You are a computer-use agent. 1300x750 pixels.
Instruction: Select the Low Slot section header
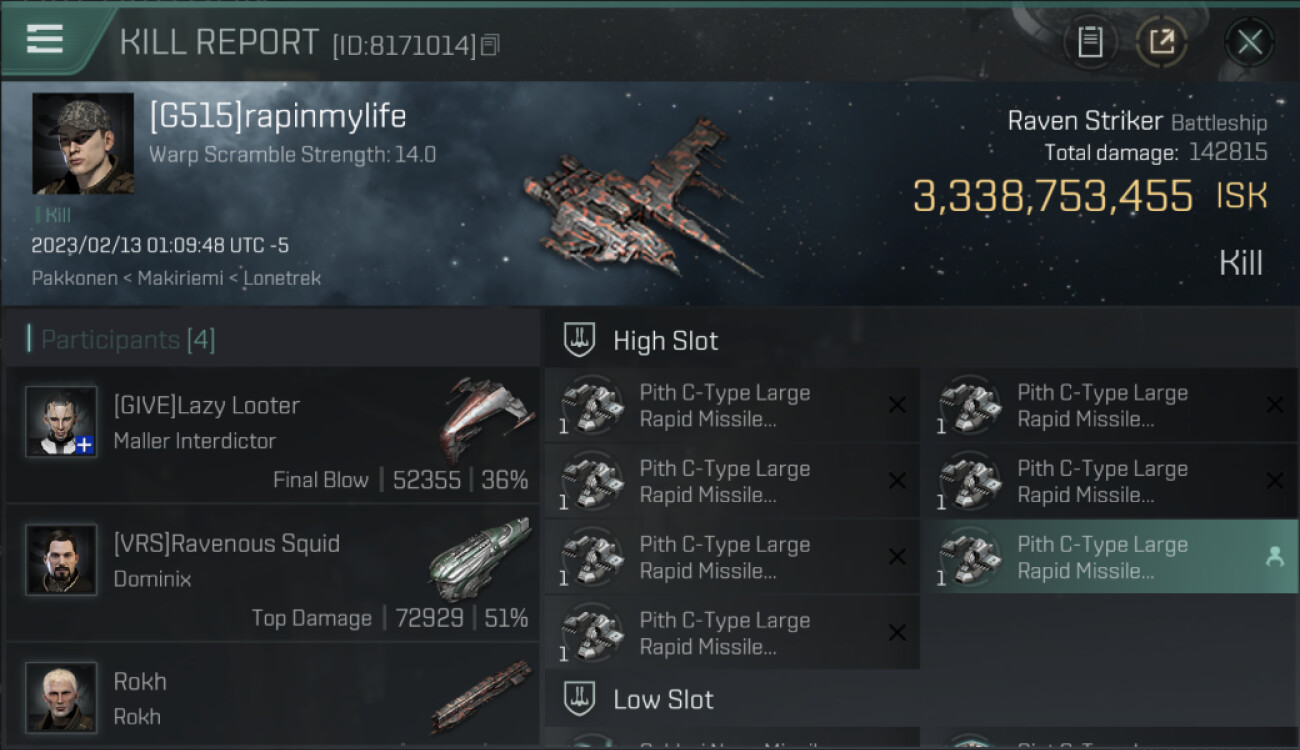pos(663,699)
